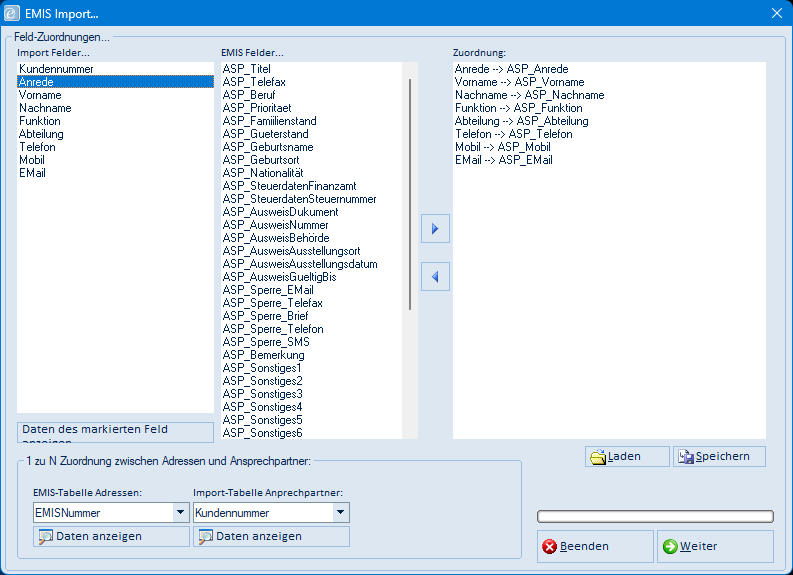
Task: Select ASP_Sperre_Telefax entry
Action: point(312,303)
